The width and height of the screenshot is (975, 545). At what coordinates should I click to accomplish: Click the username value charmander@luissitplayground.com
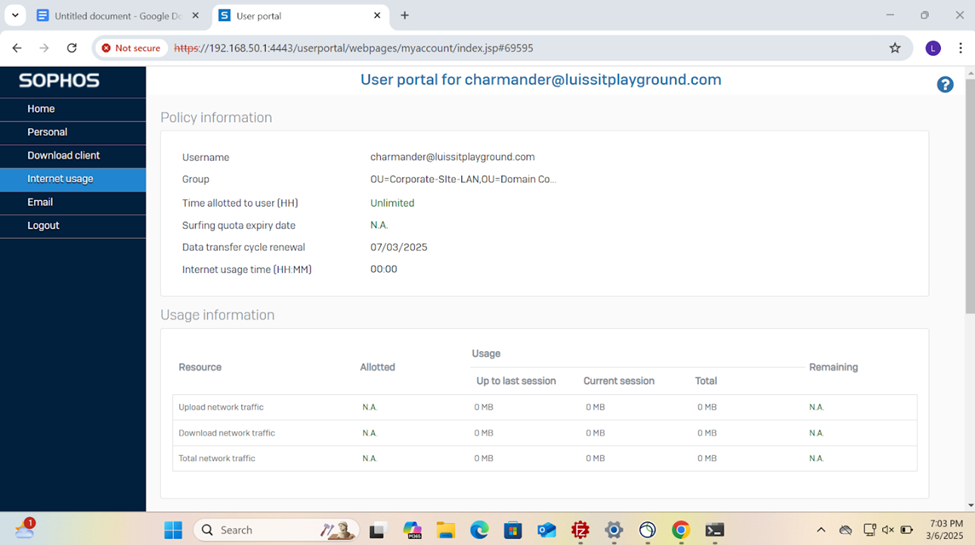[452, 157]
